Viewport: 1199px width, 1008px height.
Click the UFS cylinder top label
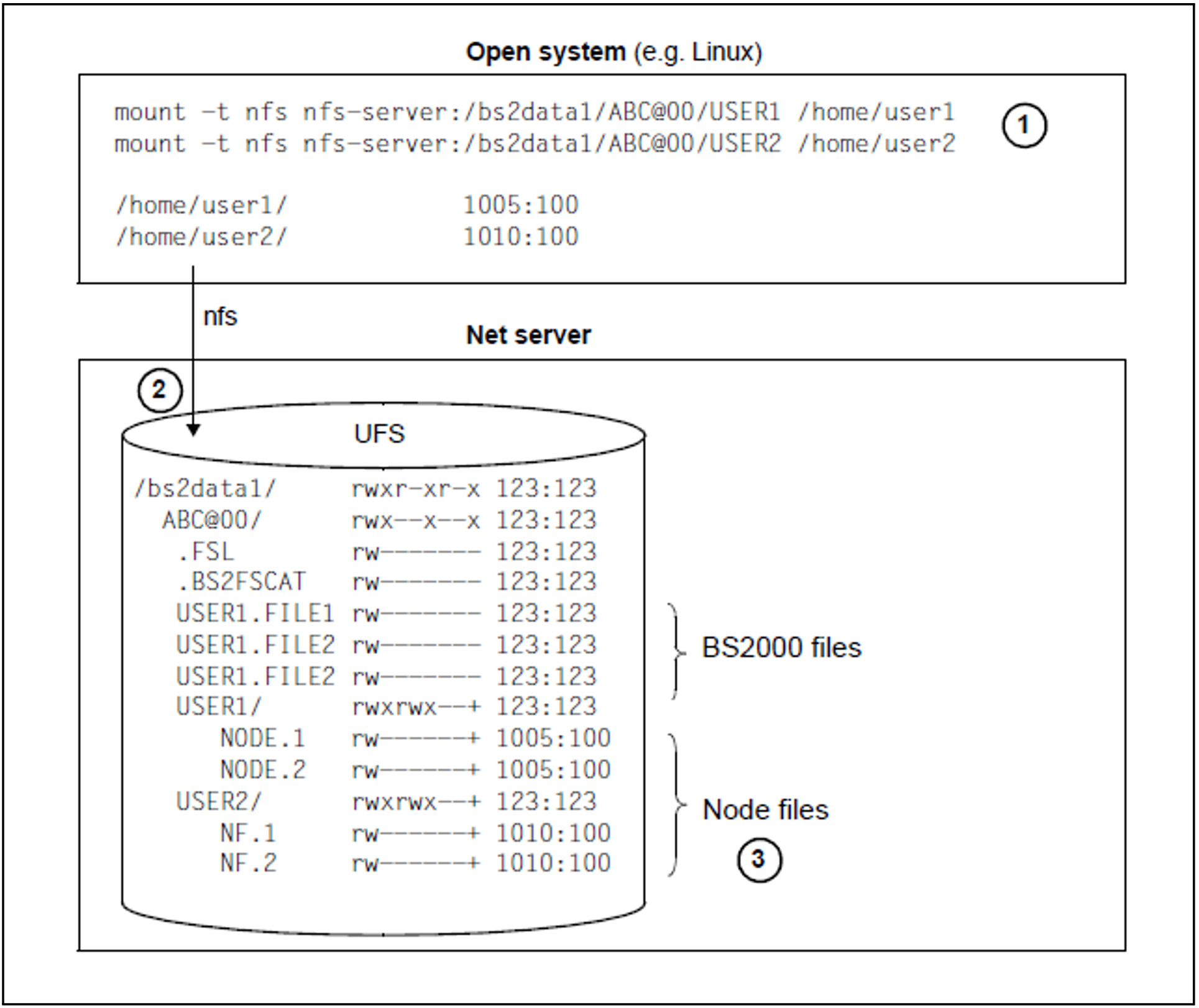click(x=379, y=434)
